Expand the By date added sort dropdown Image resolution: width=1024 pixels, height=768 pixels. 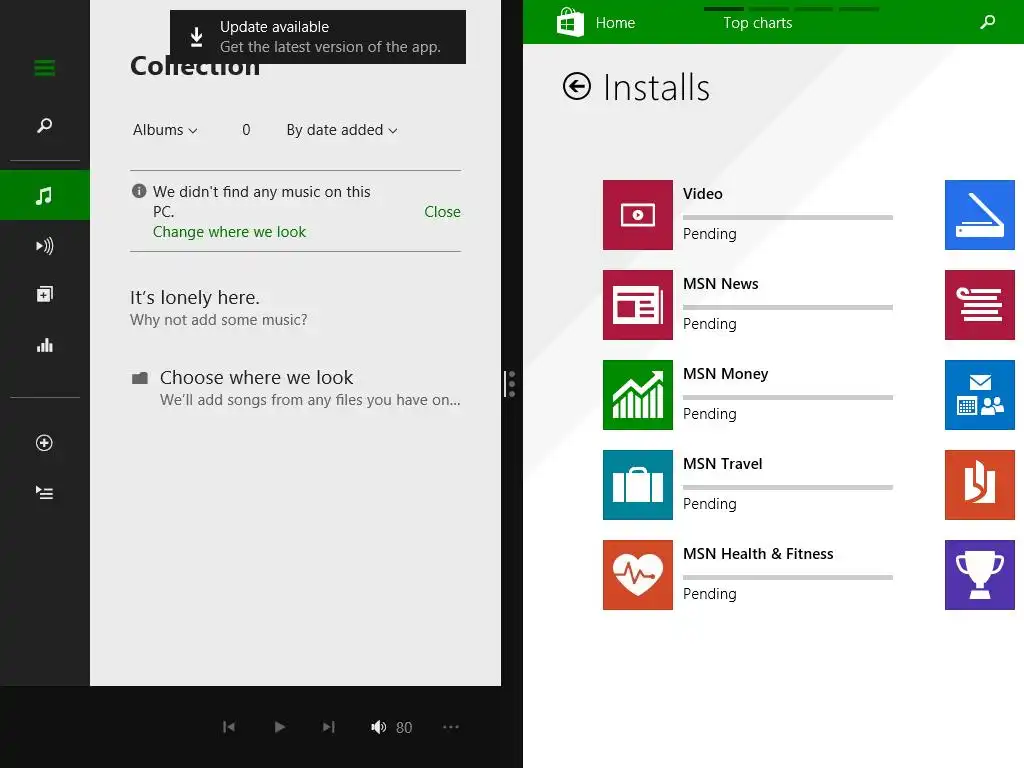pyautogui.click(x=342, y=130)
